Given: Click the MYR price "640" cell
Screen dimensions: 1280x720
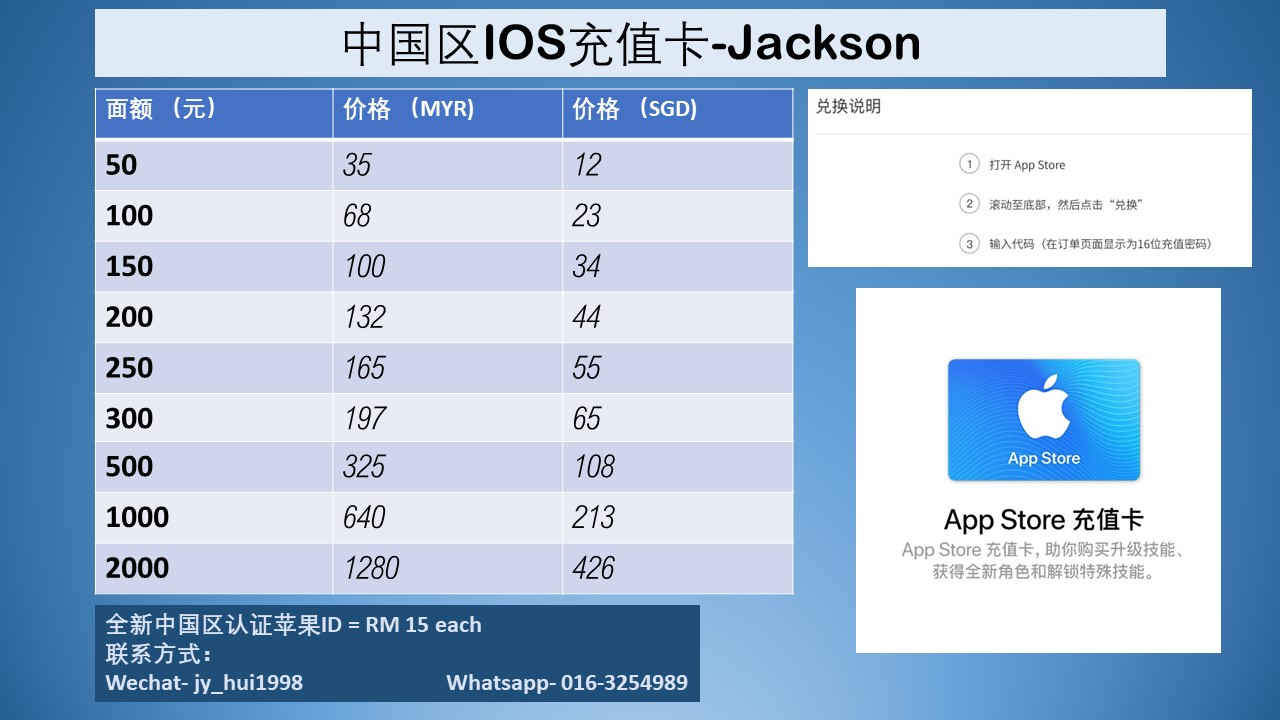Looking at the screenshot, I should point(448,517).
